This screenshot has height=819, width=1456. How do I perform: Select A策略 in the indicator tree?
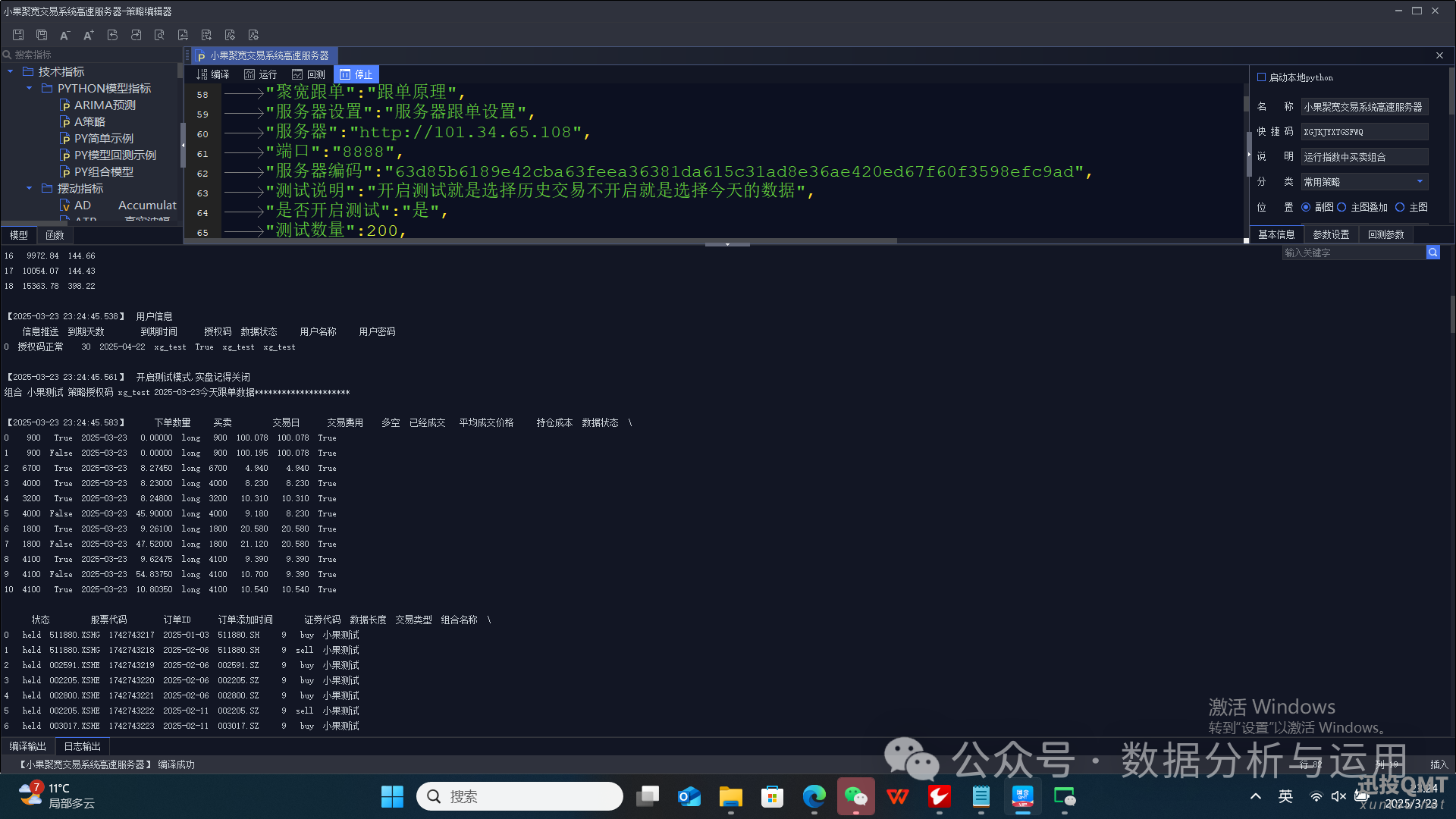click(x=89, y=121)
